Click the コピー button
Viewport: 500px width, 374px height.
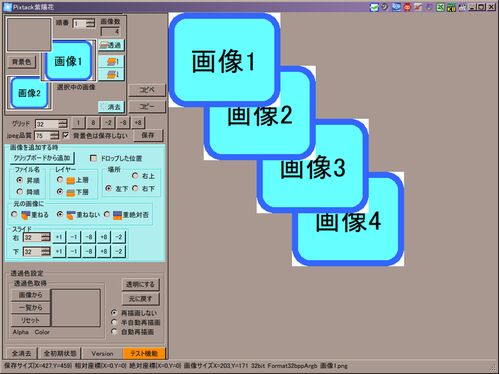(x=147, y=106)
